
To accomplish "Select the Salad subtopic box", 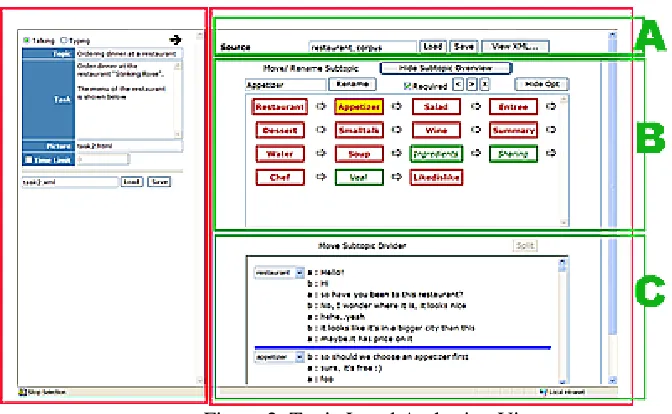I will pos(436,107).
